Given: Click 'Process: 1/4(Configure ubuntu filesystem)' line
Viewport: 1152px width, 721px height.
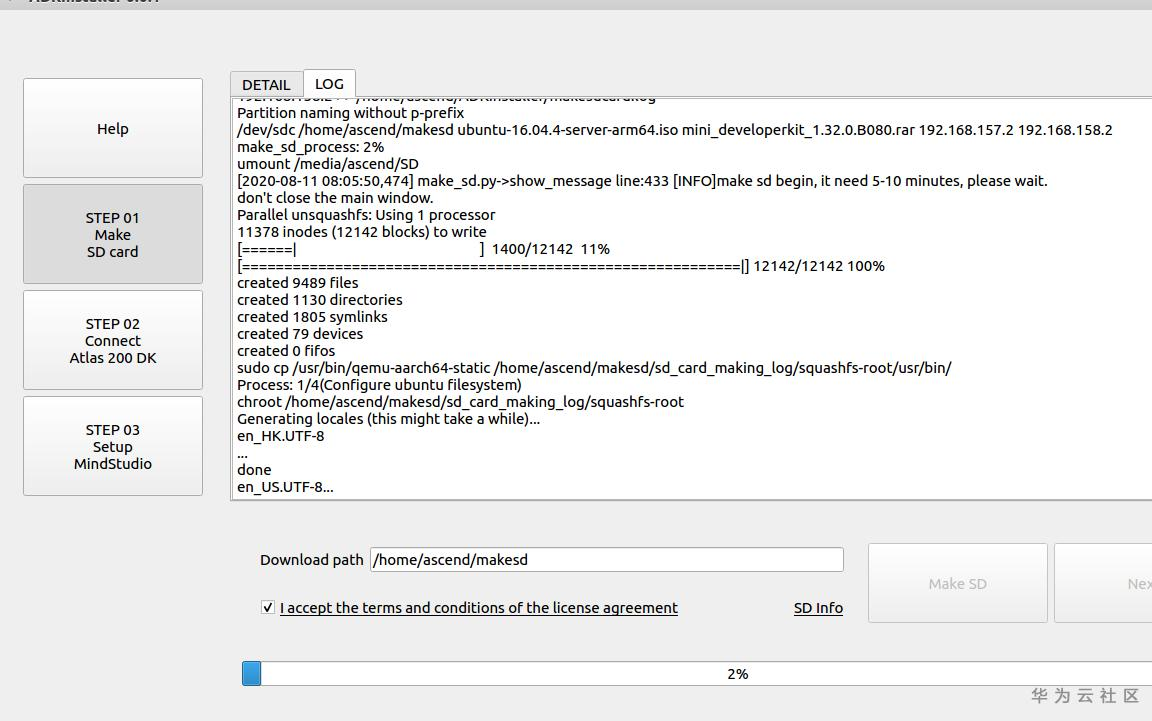Looking at the screenshot, I should [379, 384].
